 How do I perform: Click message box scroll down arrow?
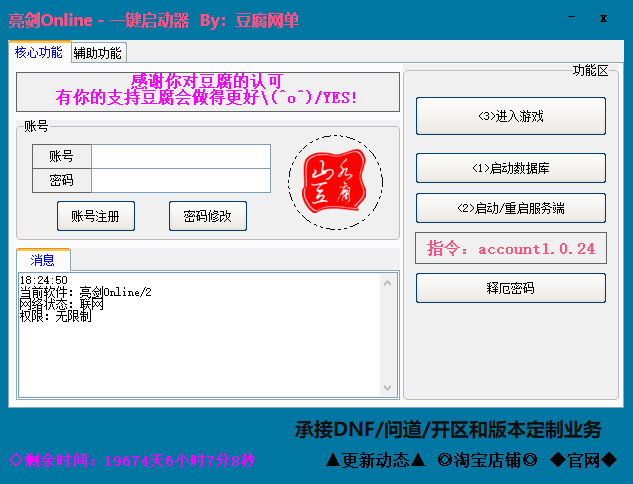pyautogui.click(x=388, y=388)
